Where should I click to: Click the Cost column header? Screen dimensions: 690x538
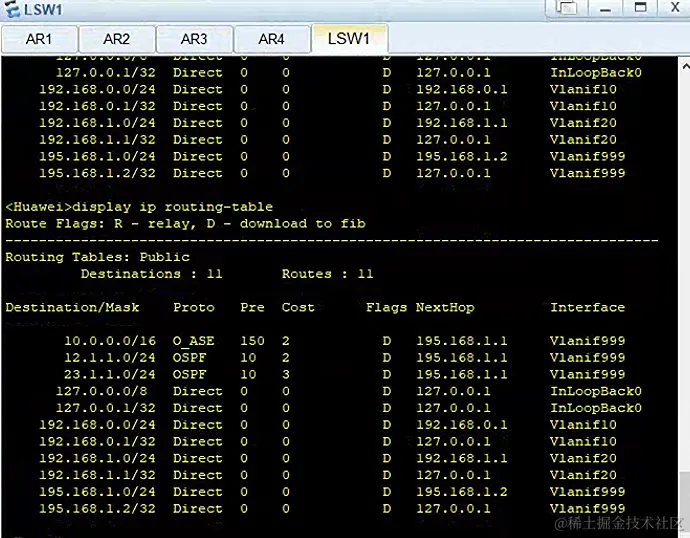[x=298, y=307]
